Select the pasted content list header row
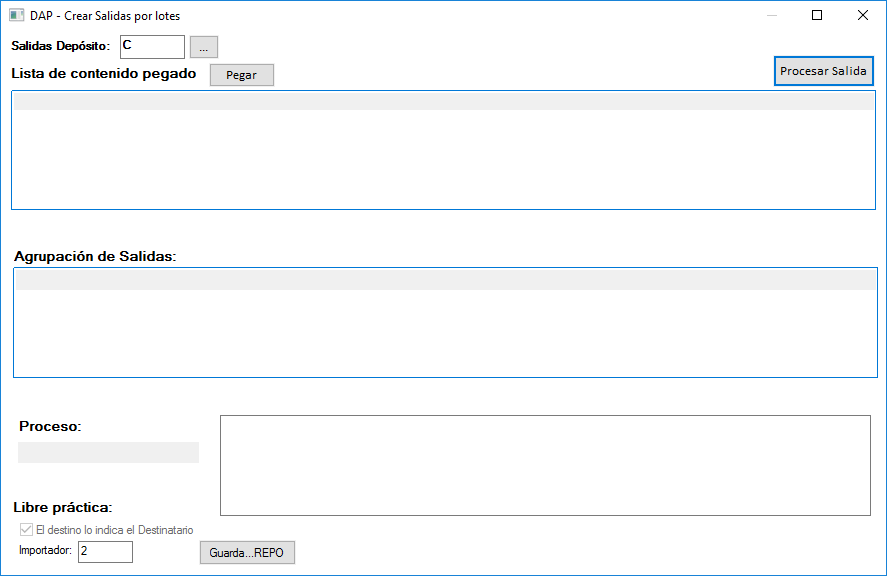The height and width of the screenshot is (576, 887). (x=443, y=101)
